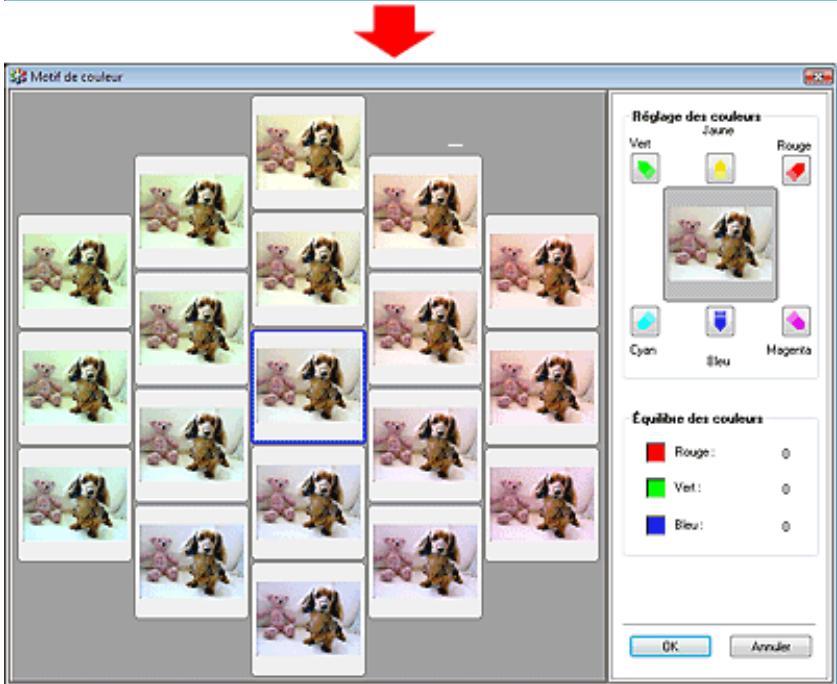Click the Bleu balance value 0
The width and height of the screenshot is (837, 684).
(x=786, y=526)
